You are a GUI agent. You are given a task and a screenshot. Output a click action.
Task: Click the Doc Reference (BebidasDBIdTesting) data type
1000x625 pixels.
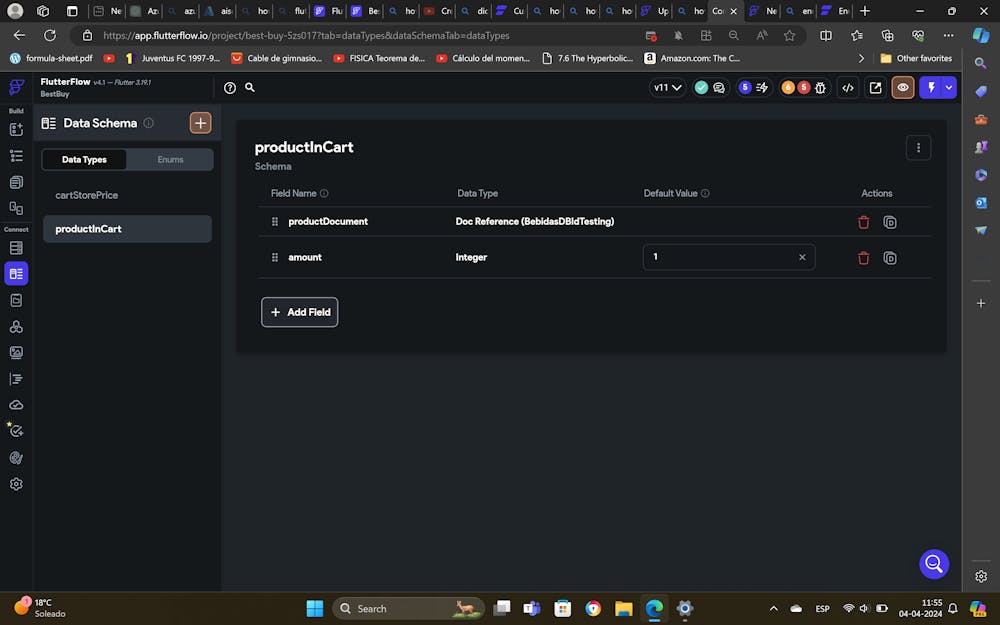click(534, 221)
